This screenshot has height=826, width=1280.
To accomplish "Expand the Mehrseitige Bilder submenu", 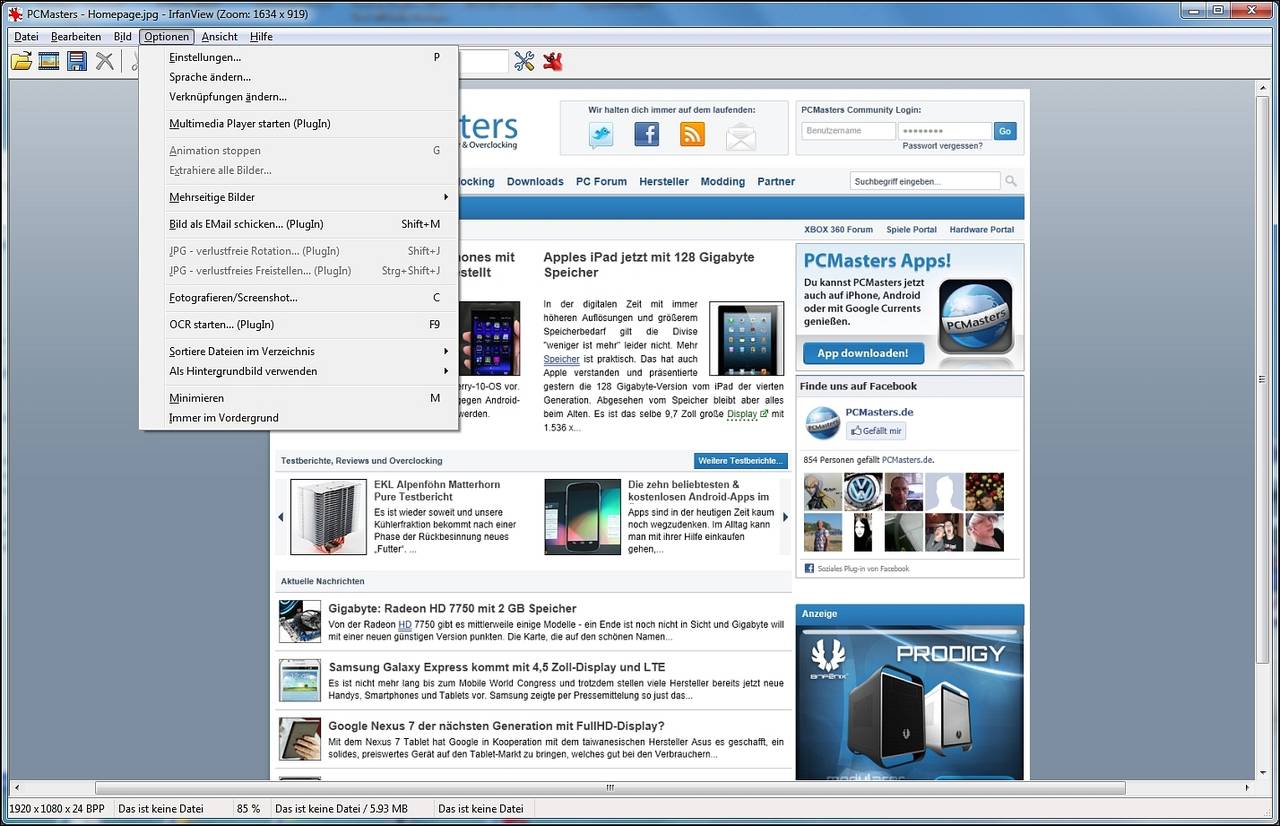I will coord(299,197).
